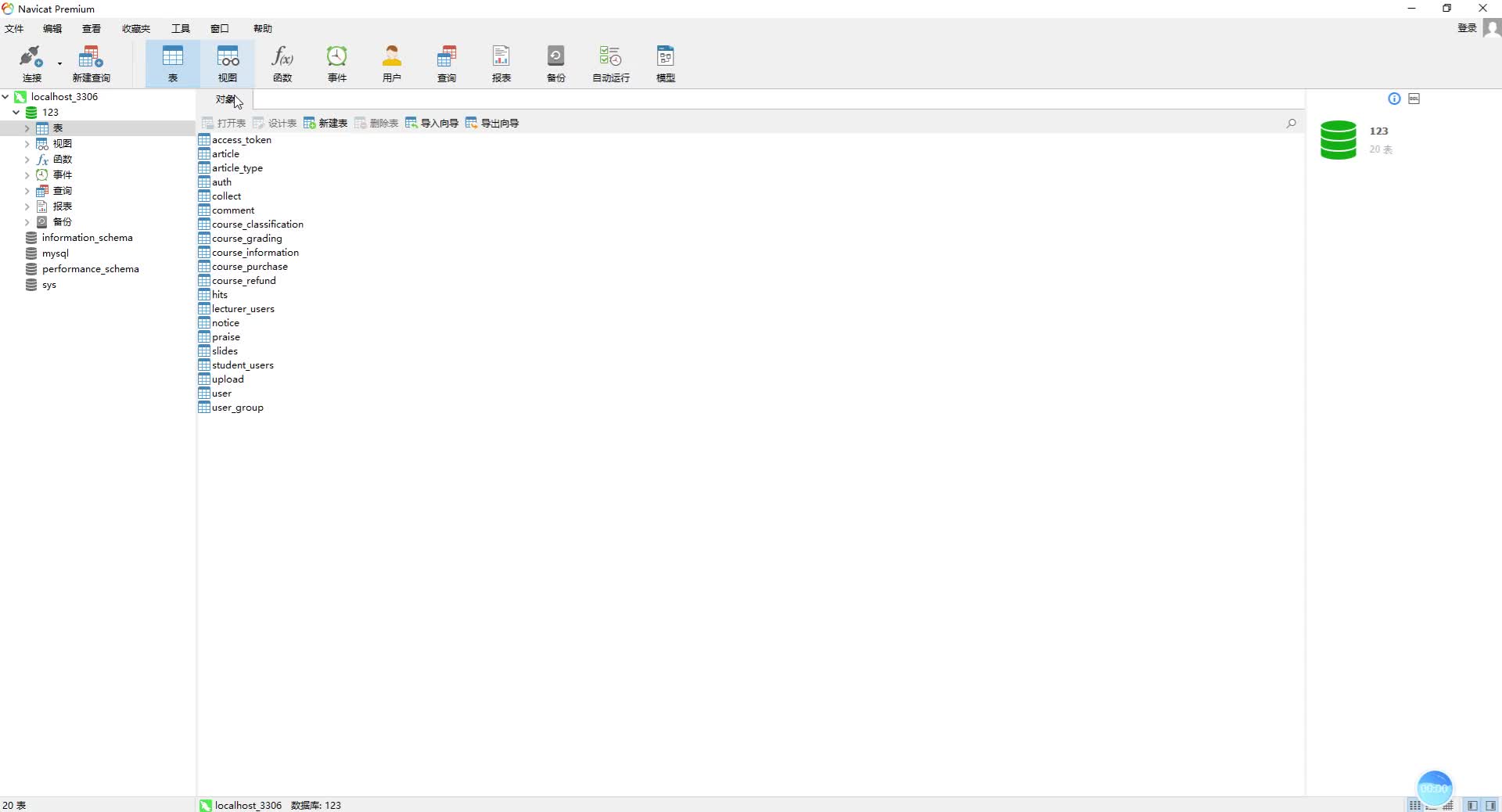Screen dimensions: 1502x812
Task: Open the 收藏夹 menu
Action: click(x=136, y=29)
